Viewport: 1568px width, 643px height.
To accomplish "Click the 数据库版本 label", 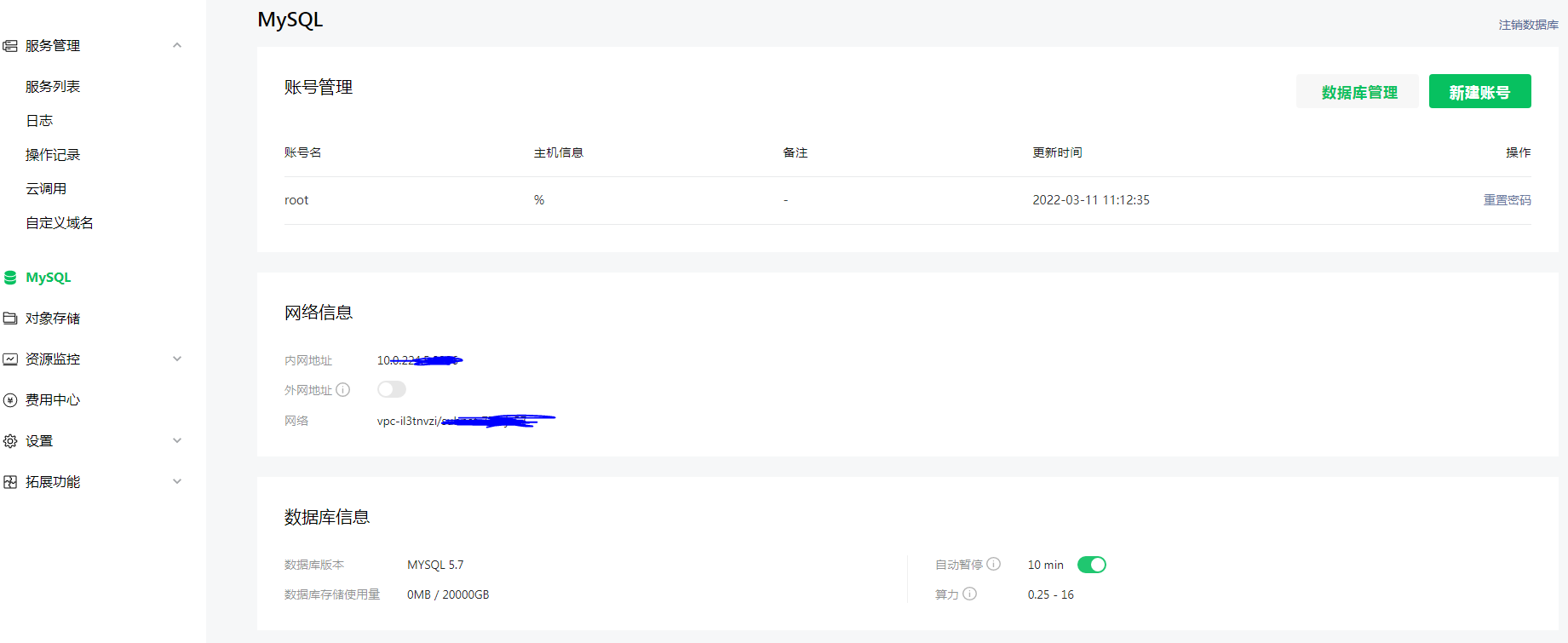I will tap(314, 565).
